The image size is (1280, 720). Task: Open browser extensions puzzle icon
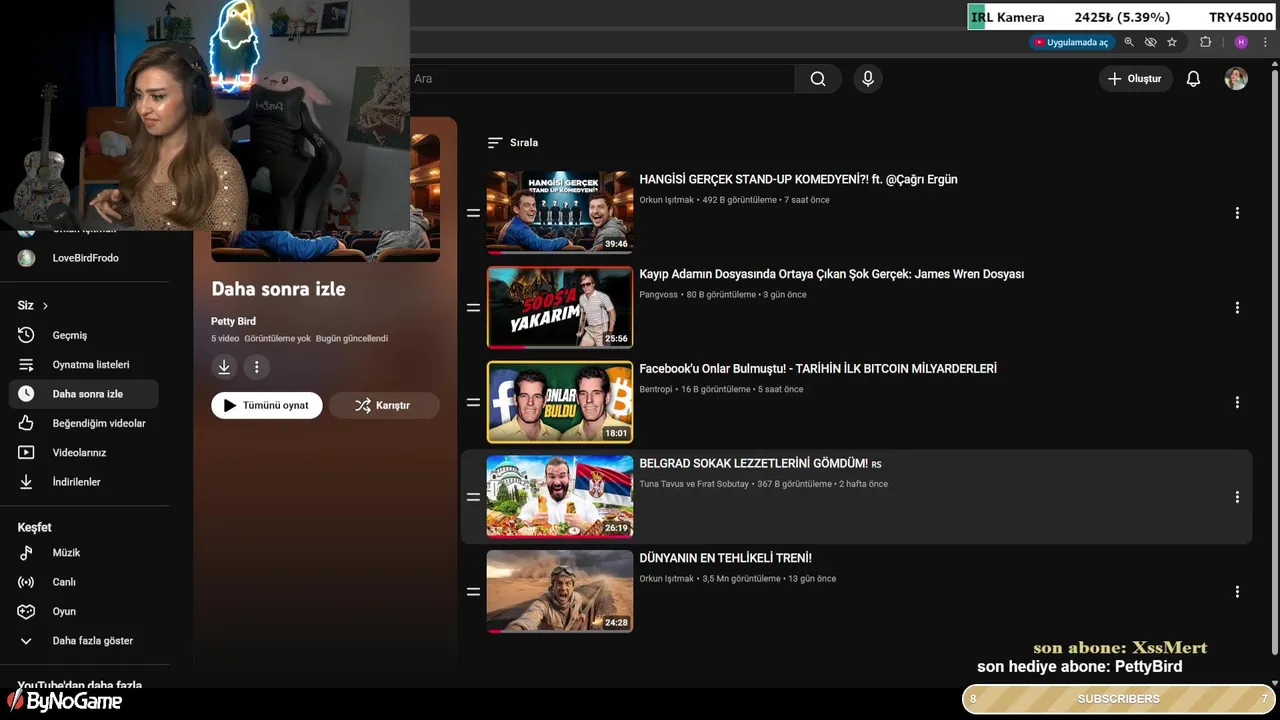click(x=1205, y=42)
